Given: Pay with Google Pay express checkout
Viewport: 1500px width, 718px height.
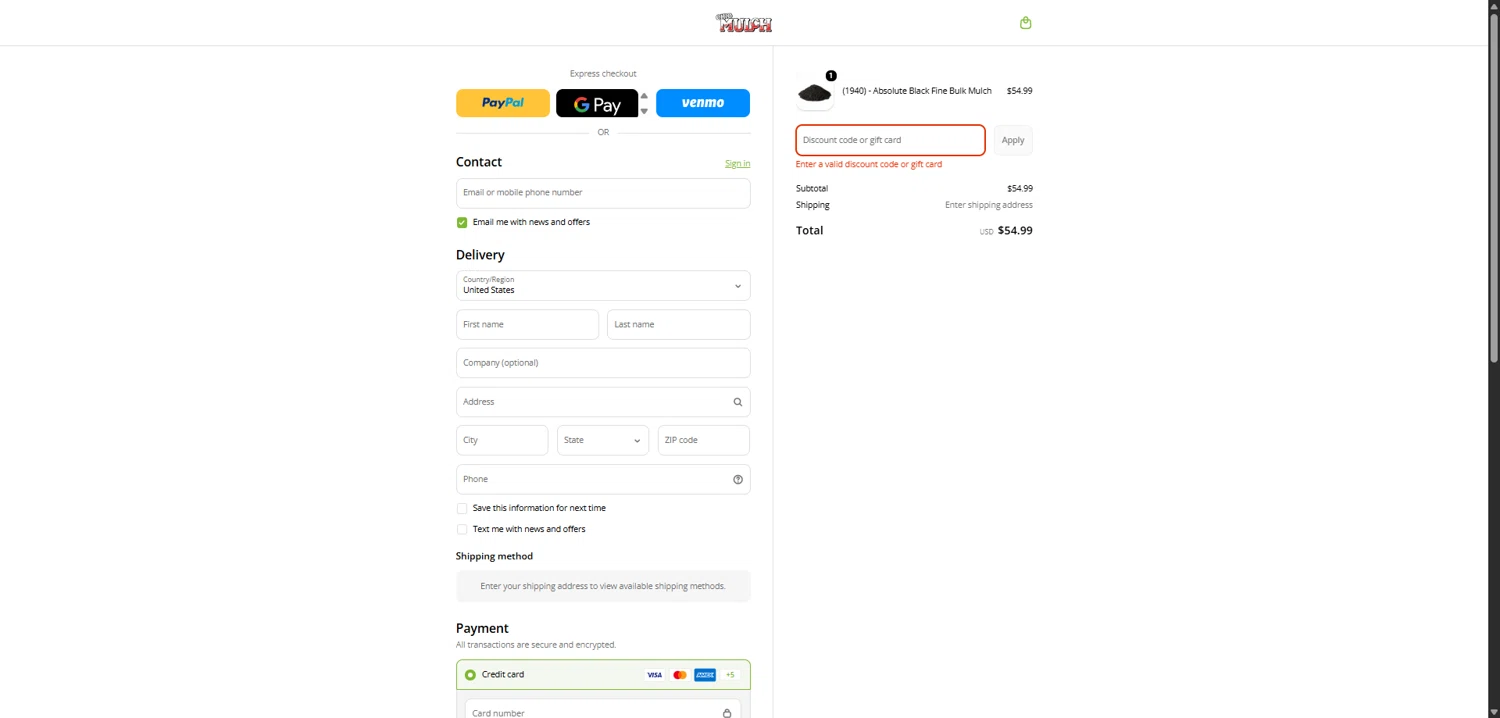Looking at the screenshot, I should 597,103.
